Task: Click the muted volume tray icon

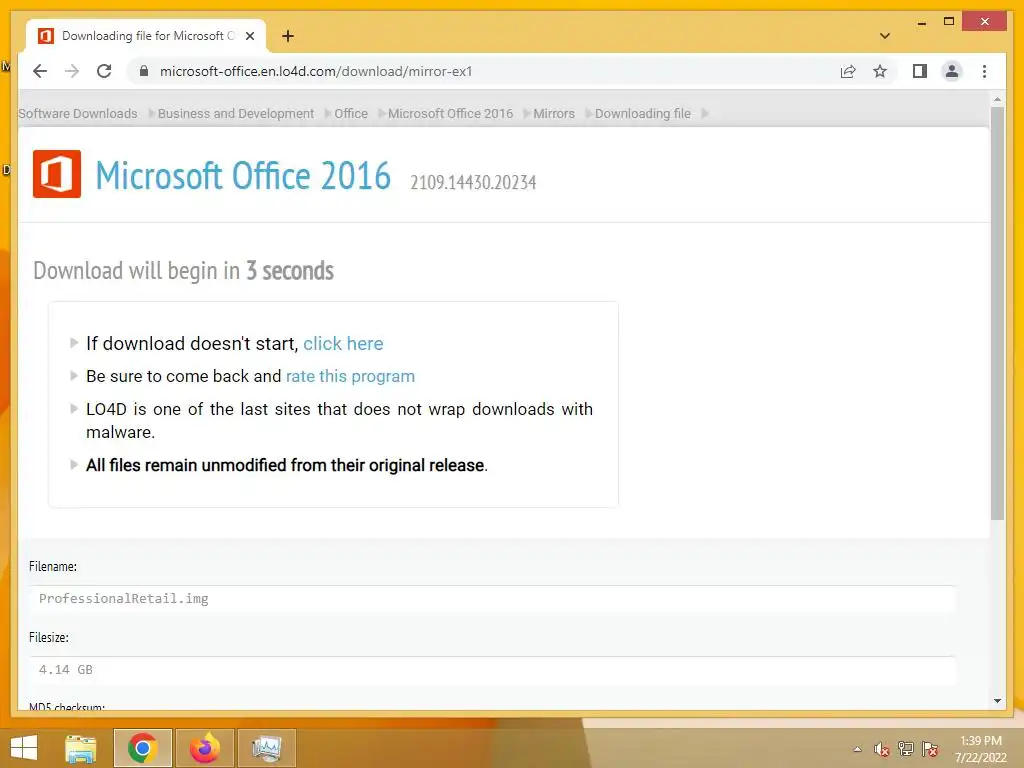Action: (882, 749)
